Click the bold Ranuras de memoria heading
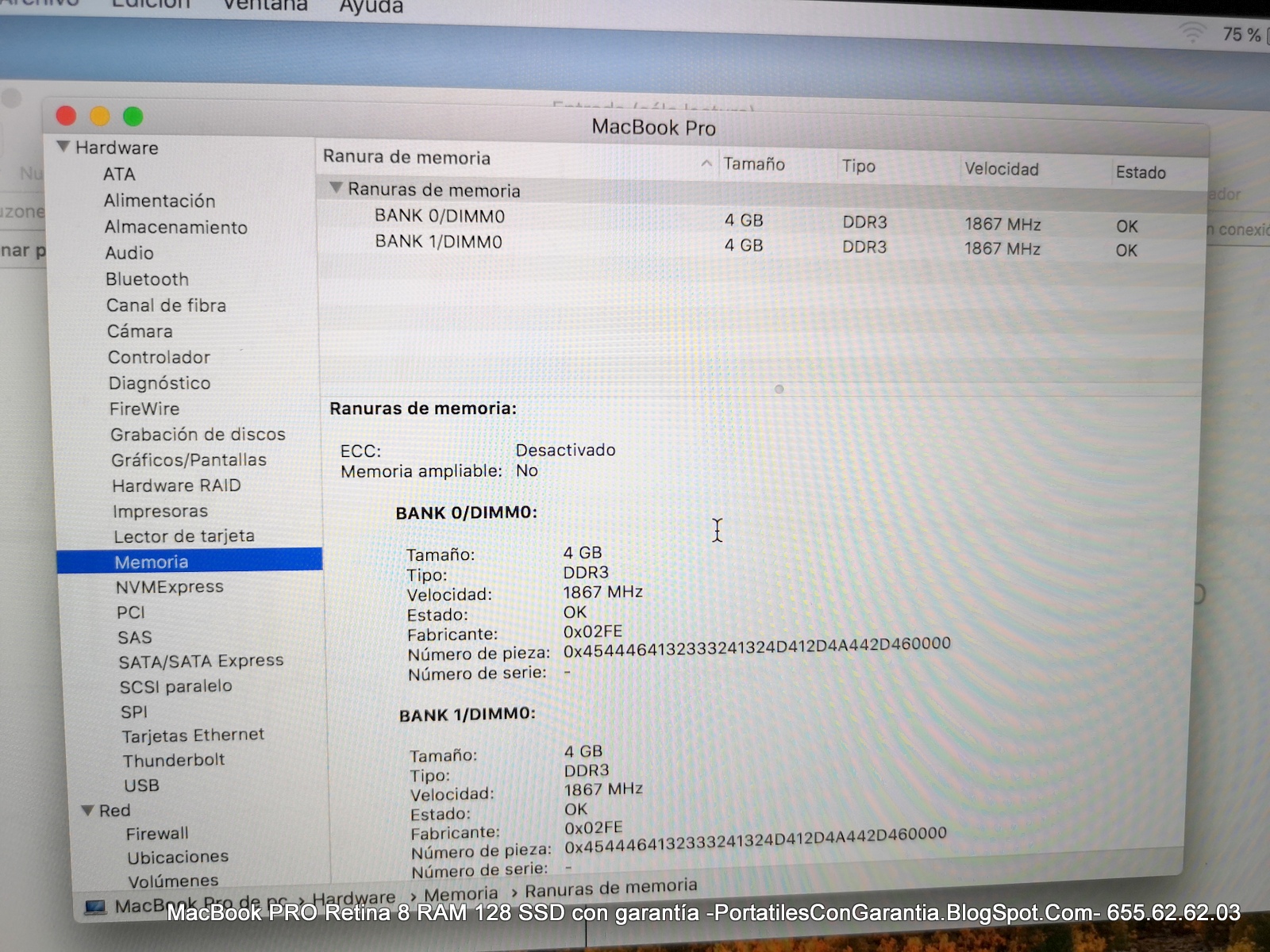1270x952 pixels. coord(423,409)
